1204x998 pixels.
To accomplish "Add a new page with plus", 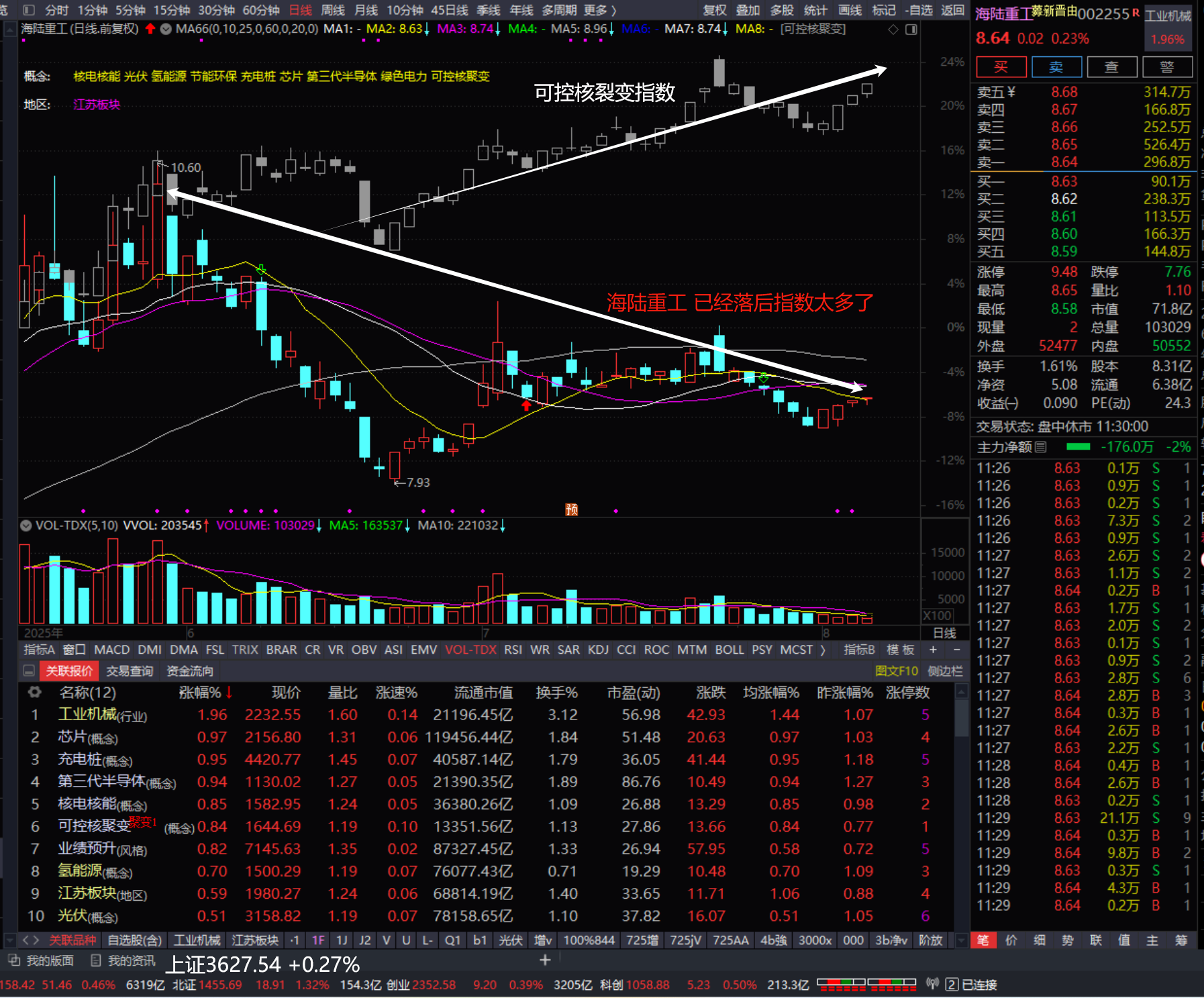I will (545, 960).
